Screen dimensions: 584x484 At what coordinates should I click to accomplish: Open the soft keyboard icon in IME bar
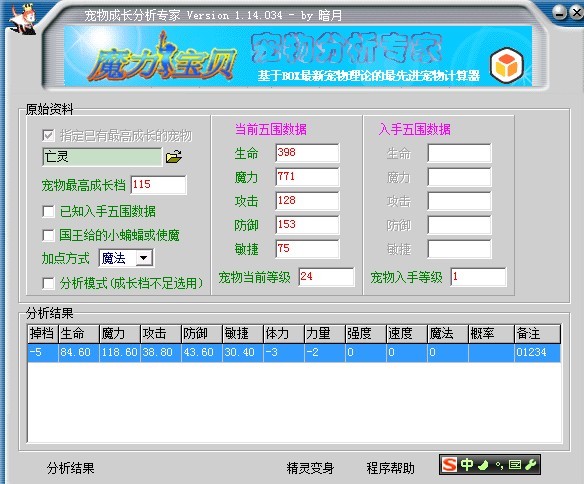[515, 465]
